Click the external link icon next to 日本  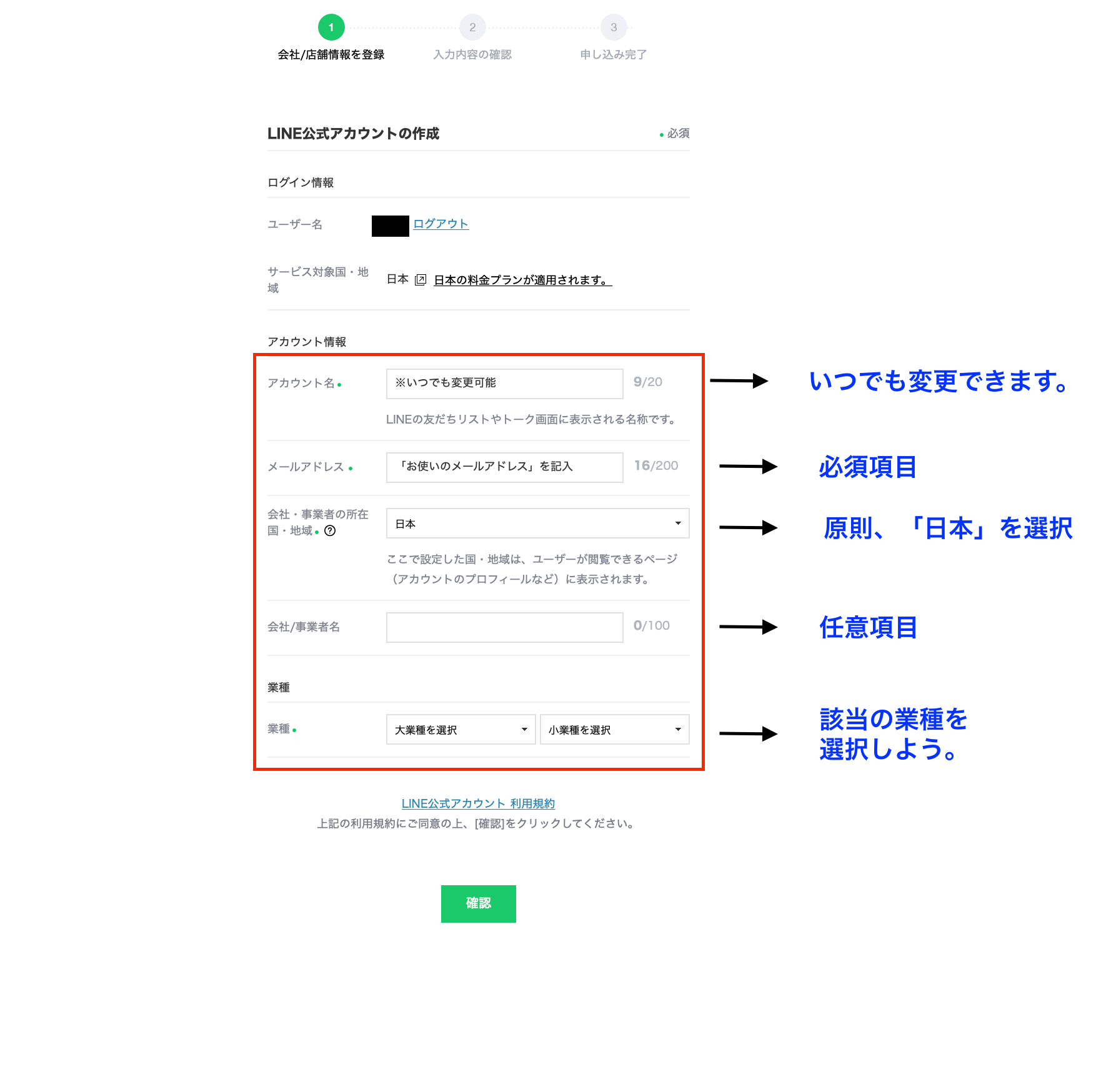[x=421, y=280]
